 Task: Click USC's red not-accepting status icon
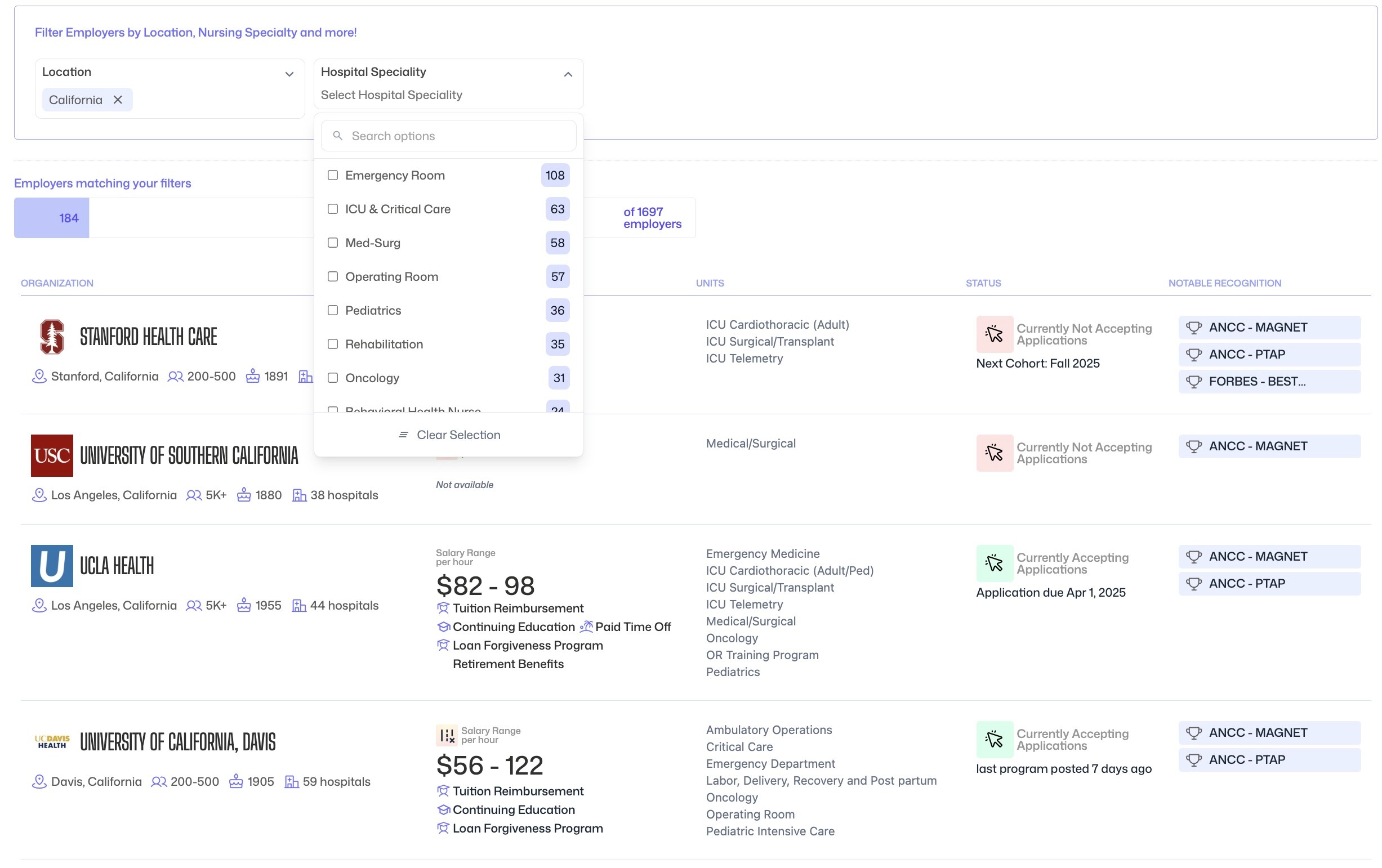point(995,453)
